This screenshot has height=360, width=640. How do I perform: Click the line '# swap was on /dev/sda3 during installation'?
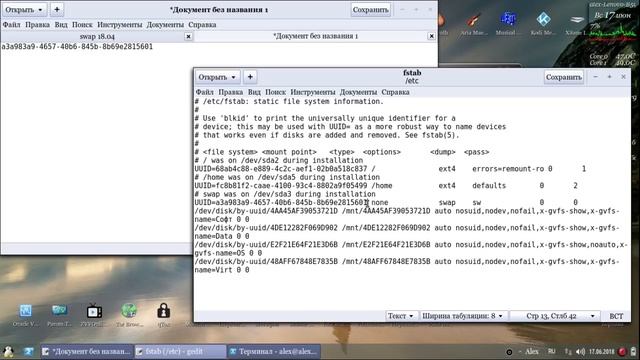(x=285, y=194)
